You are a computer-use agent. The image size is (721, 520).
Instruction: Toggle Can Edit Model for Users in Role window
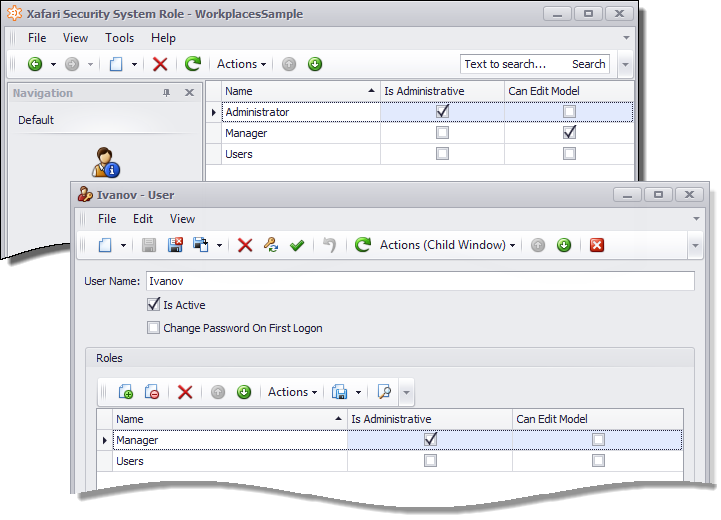pyautogui.click(x=569, y=154)
